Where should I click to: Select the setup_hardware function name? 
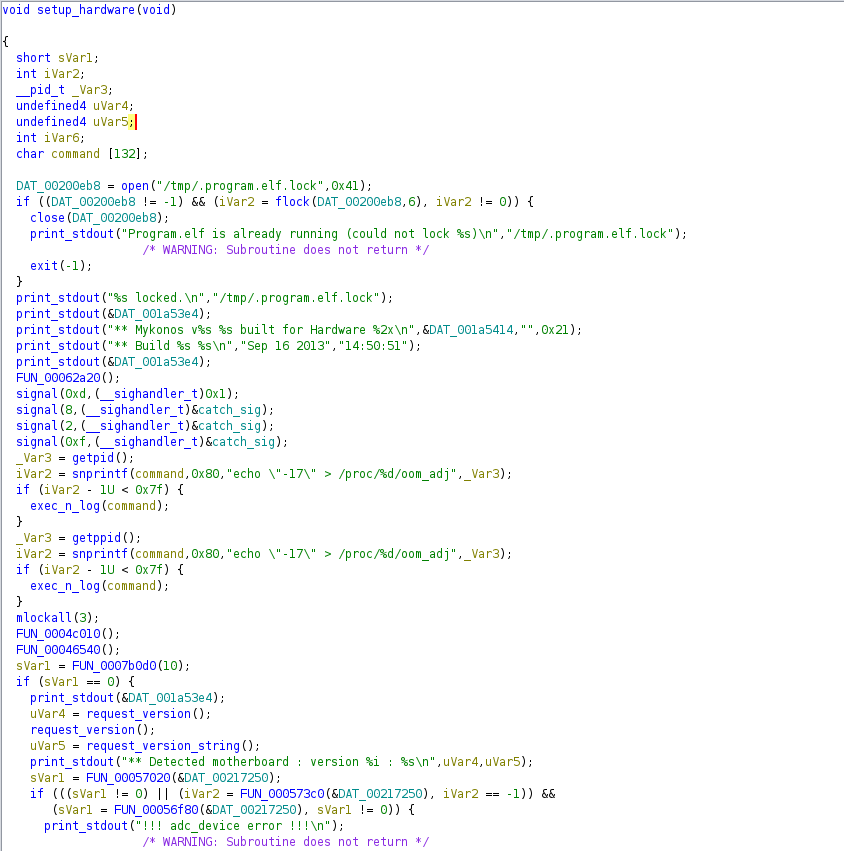tap(86, 10)
